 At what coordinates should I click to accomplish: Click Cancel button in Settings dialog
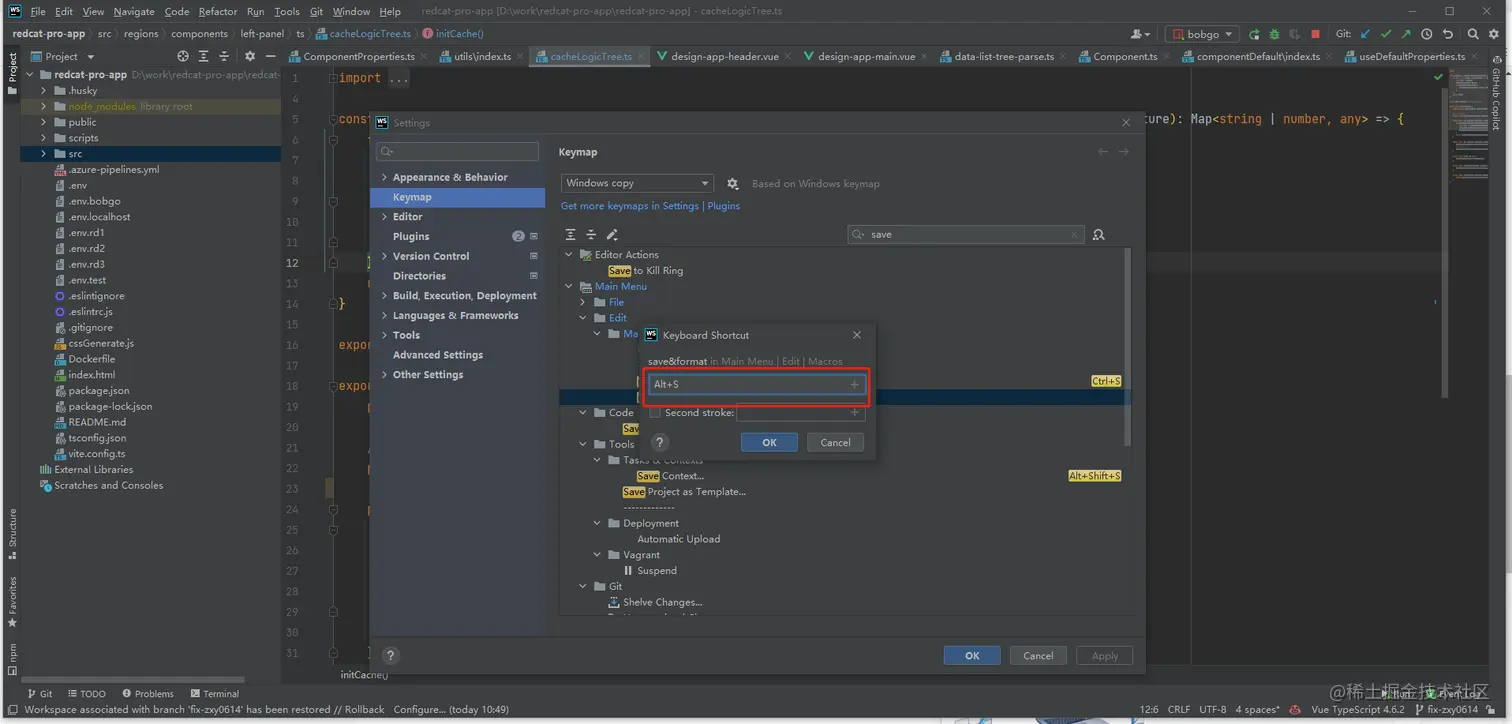1038,656
